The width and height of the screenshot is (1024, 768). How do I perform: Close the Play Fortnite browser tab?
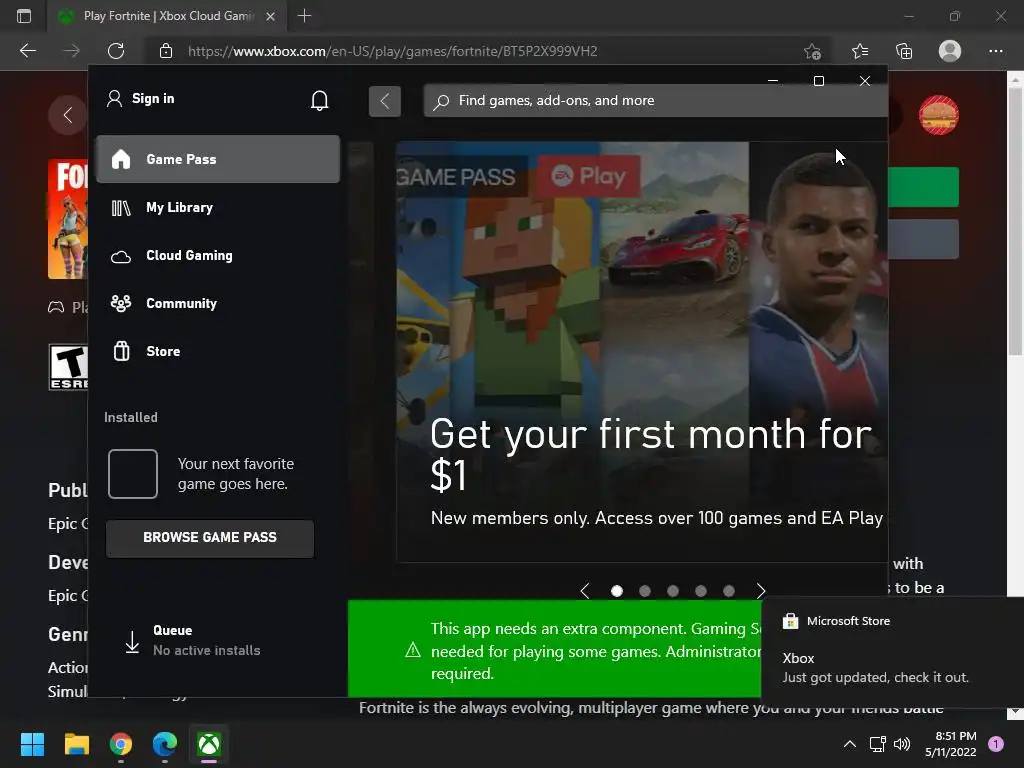point(270,16)
